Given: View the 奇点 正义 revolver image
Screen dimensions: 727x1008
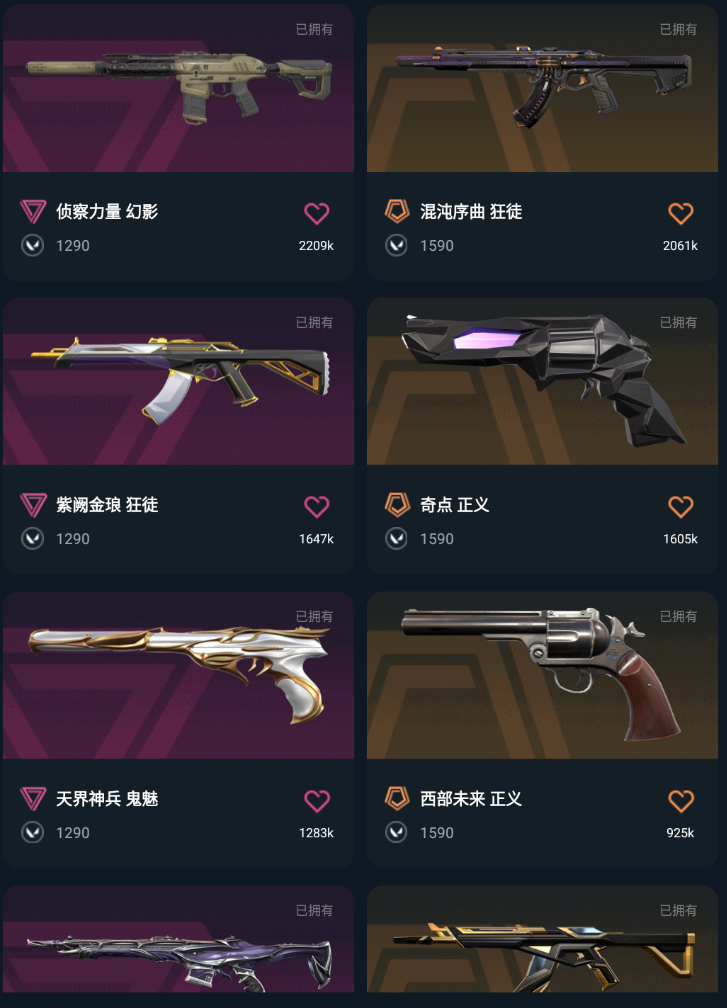Looking at the screenshot, I should point(542,381).
